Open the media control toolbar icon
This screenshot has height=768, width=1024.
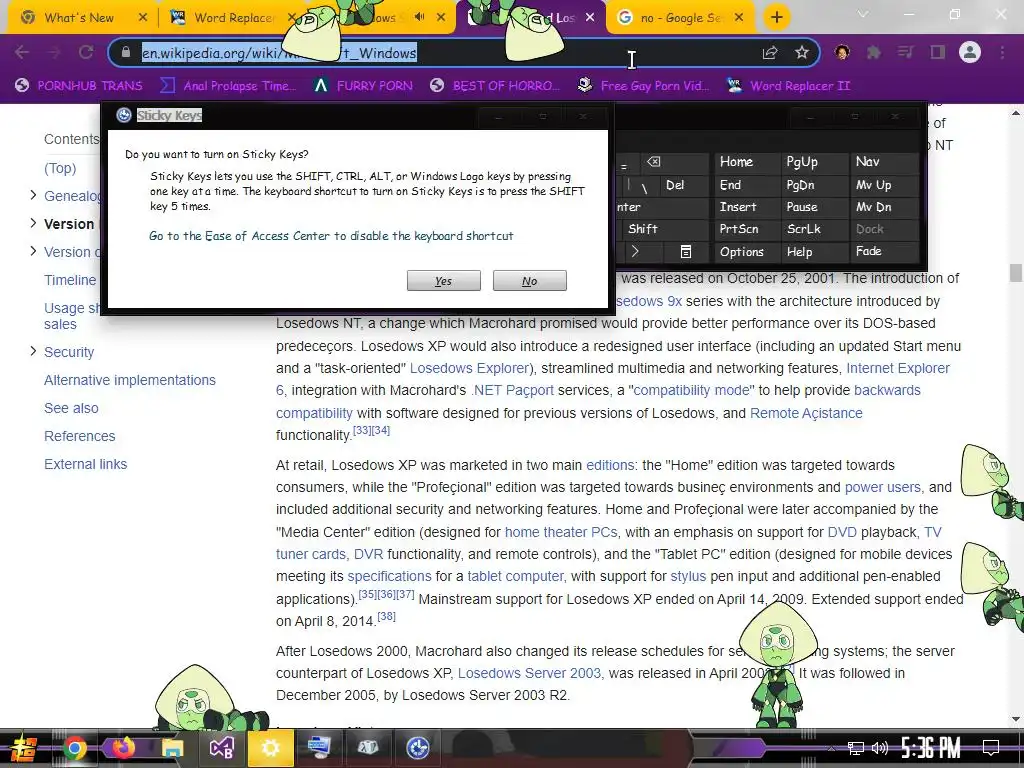905,52
